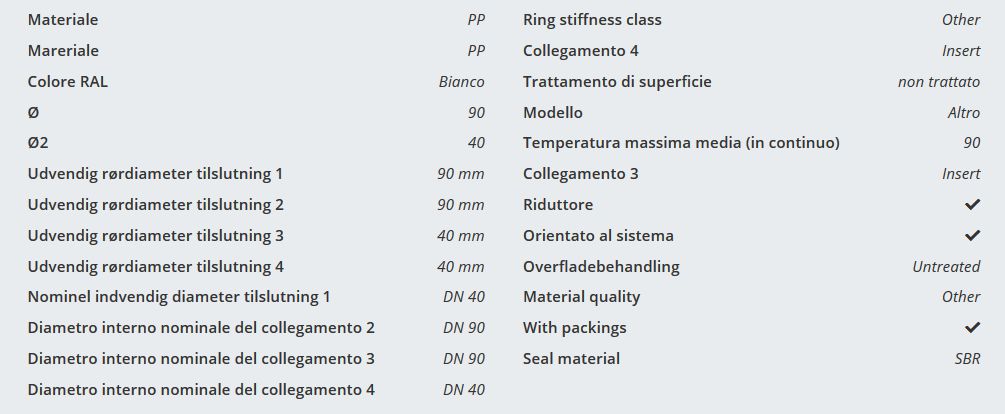The height and width of the screenshot is (414, 1005).
Task: Click the Ø2 property label
Action: (38, 143)
